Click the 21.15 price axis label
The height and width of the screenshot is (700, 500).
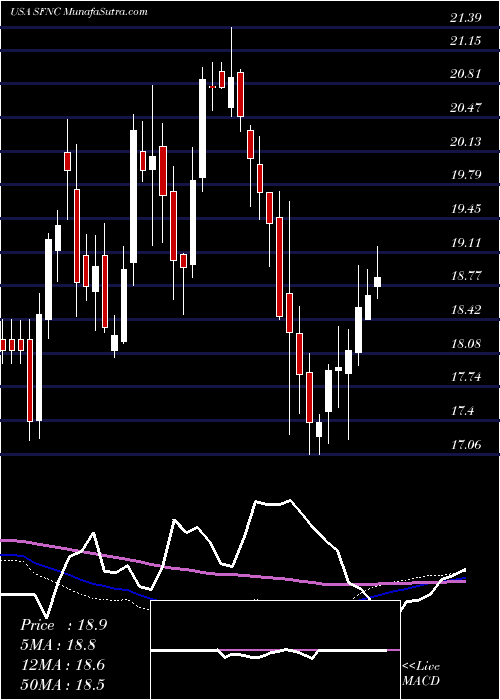coord(466,41)
